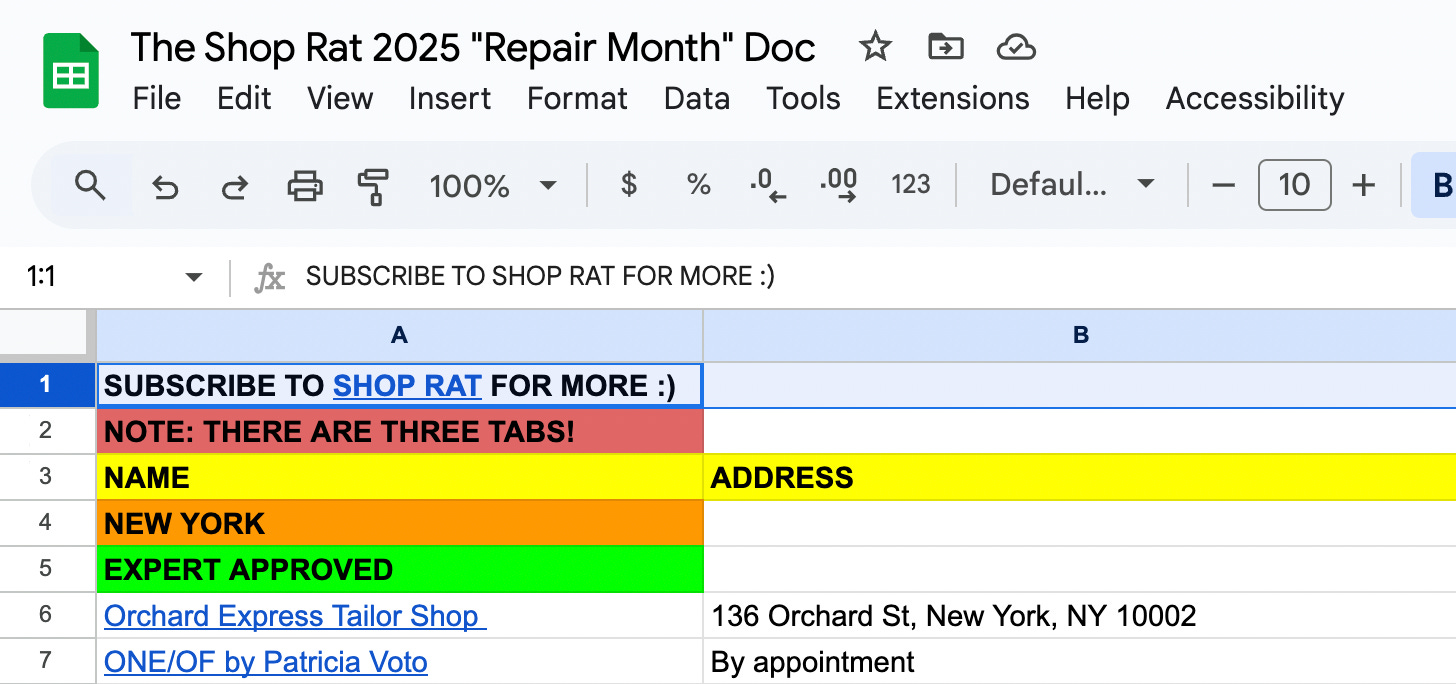Select the By appointment cell
1456x684 pixels.
(x=1080, y=661)
